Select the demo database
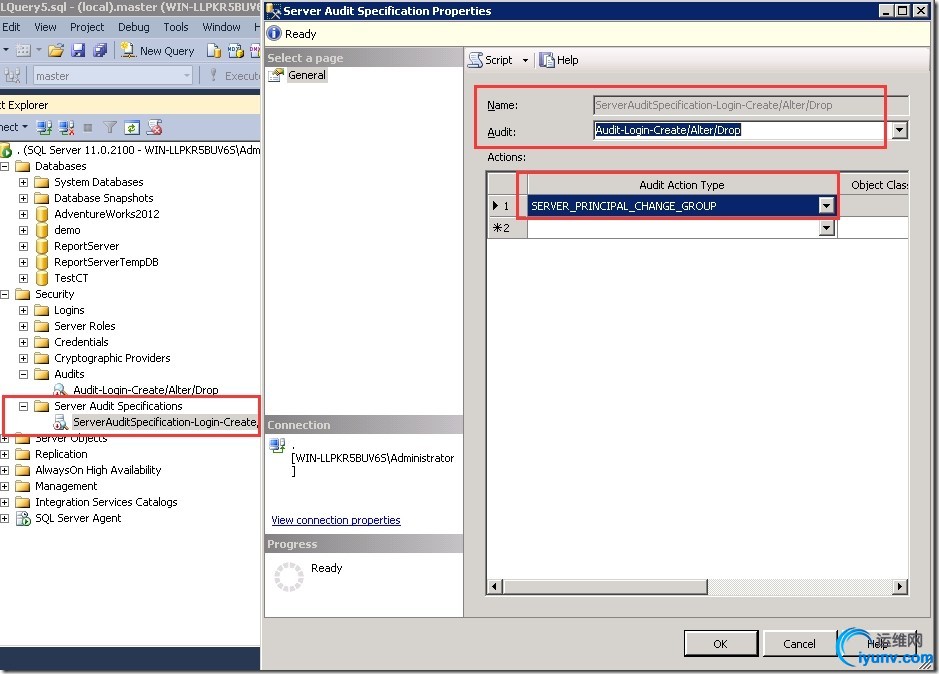939x674 pixels. click(67, 230)
